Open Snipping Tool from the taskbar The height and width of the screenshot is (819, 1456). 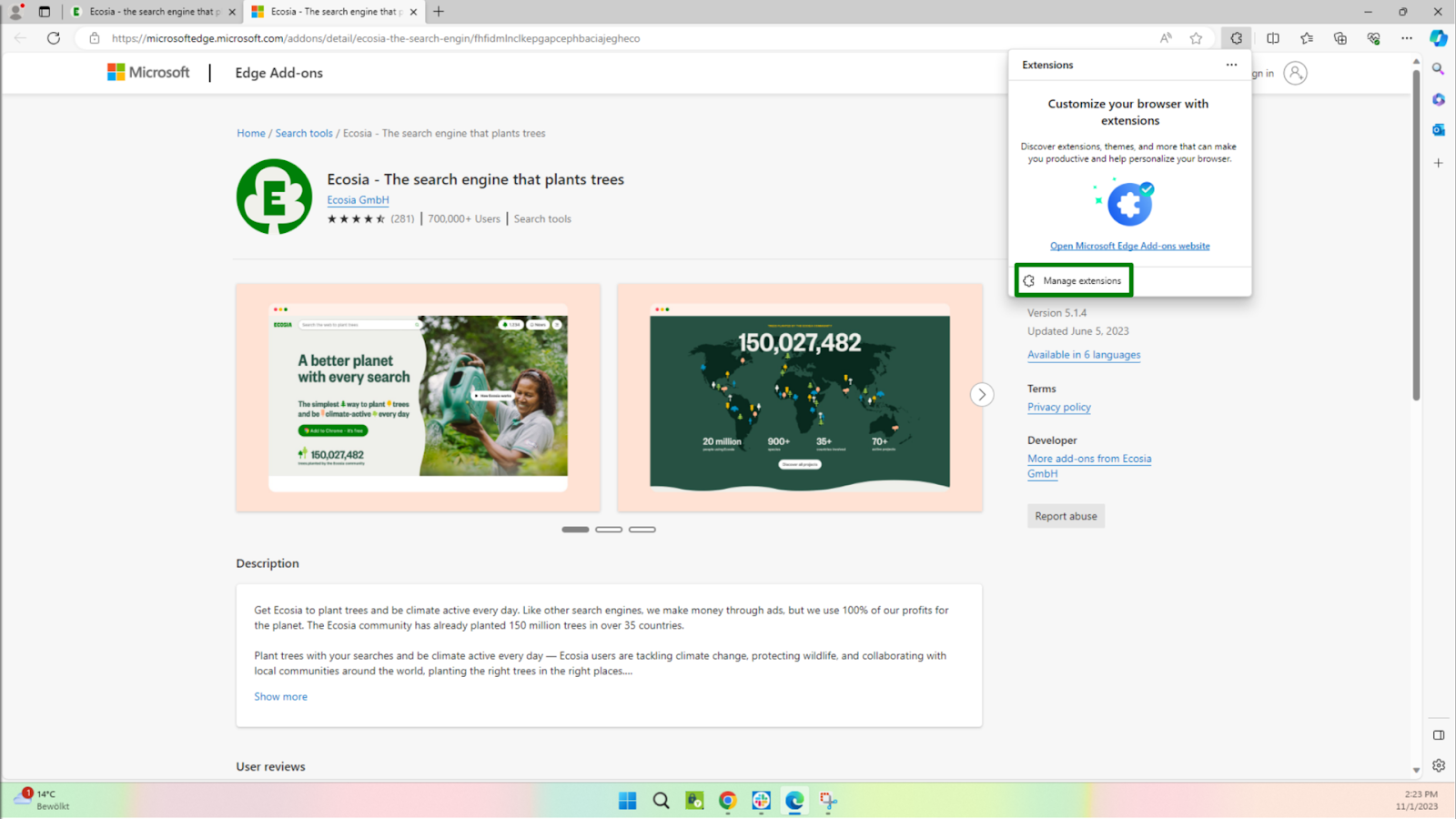828,801
